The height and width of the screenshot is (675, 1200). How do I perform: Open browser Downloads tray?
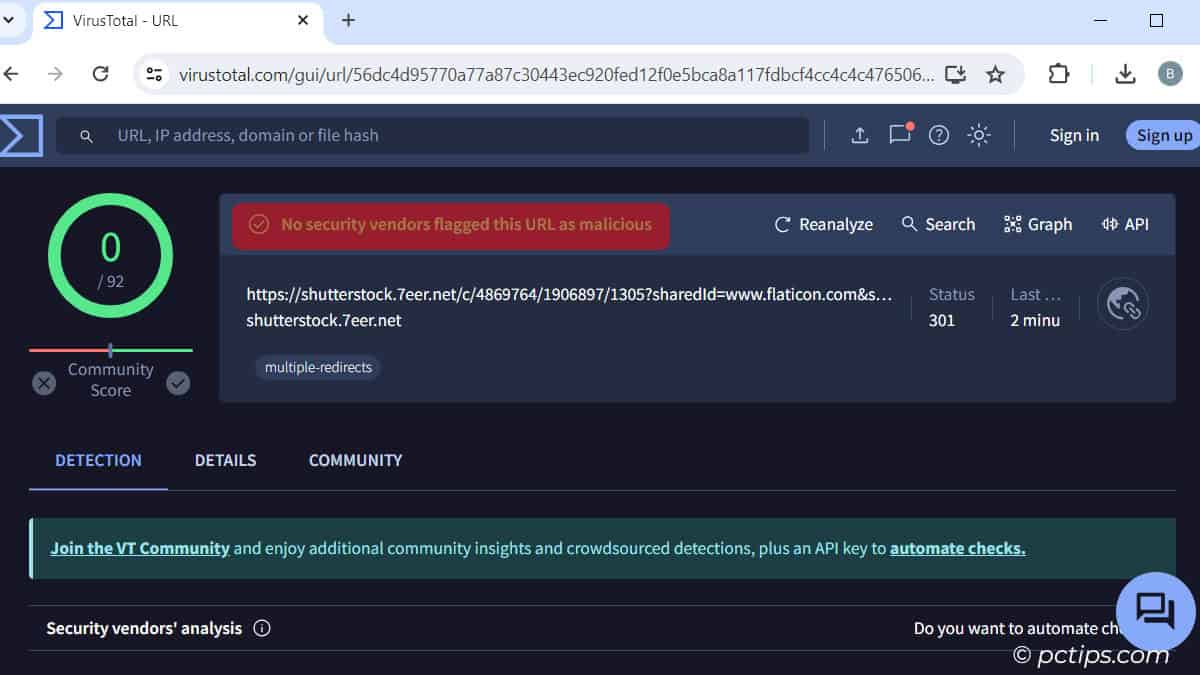[x=1125, y=74]
